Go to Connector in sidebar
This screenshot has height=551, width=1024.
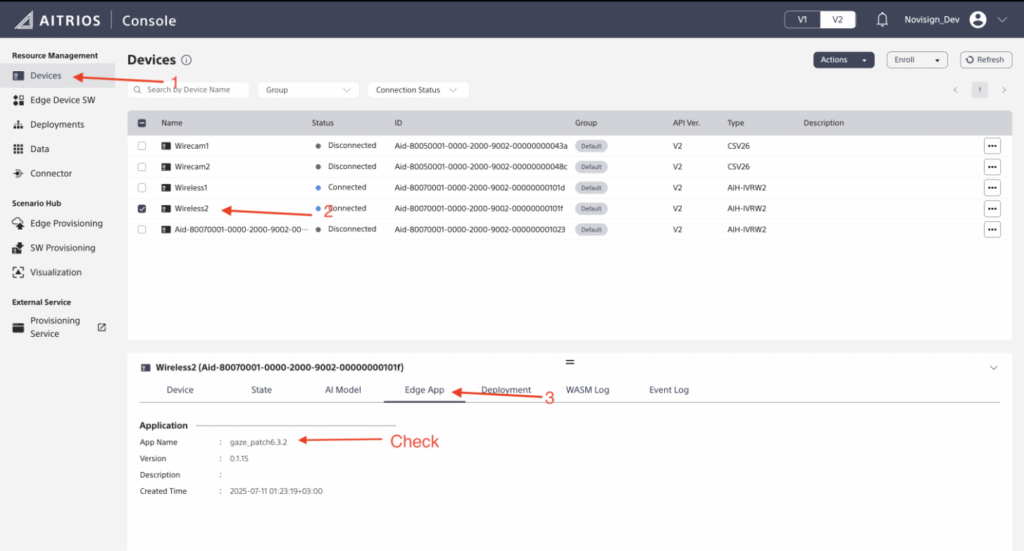pos(51,174)
